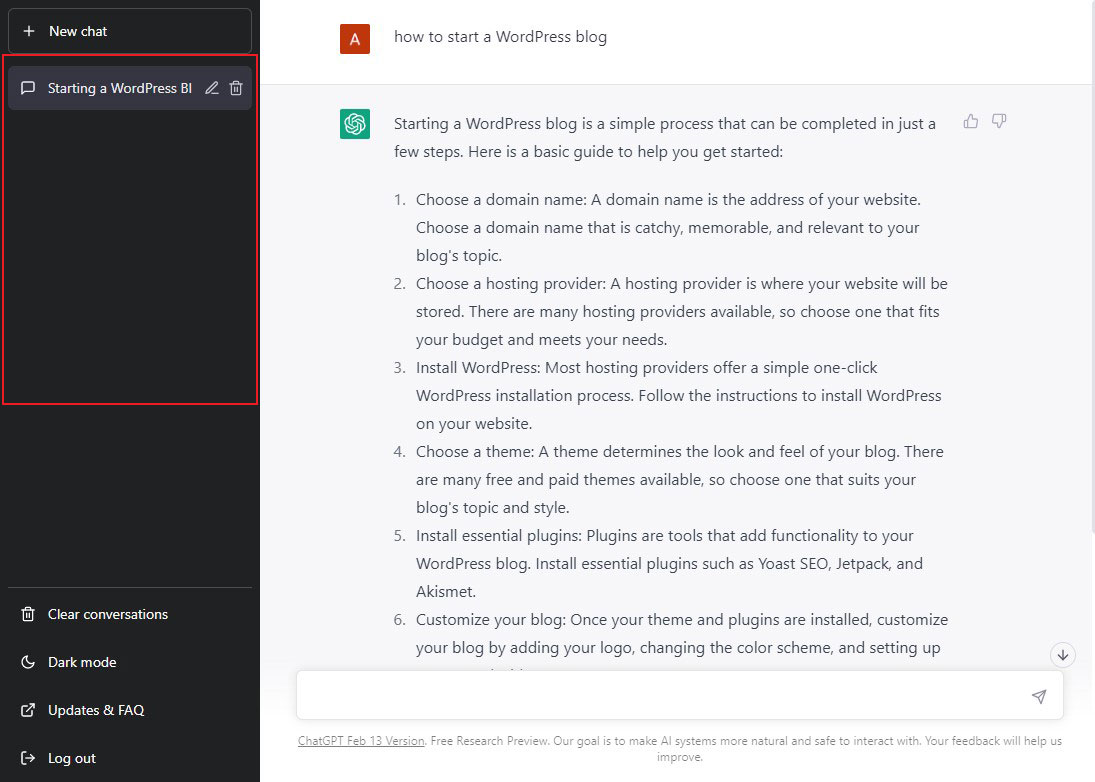Open the ChatGPT Feb 13 Version link
1095x782 pixels.
[x=361, y=741]
